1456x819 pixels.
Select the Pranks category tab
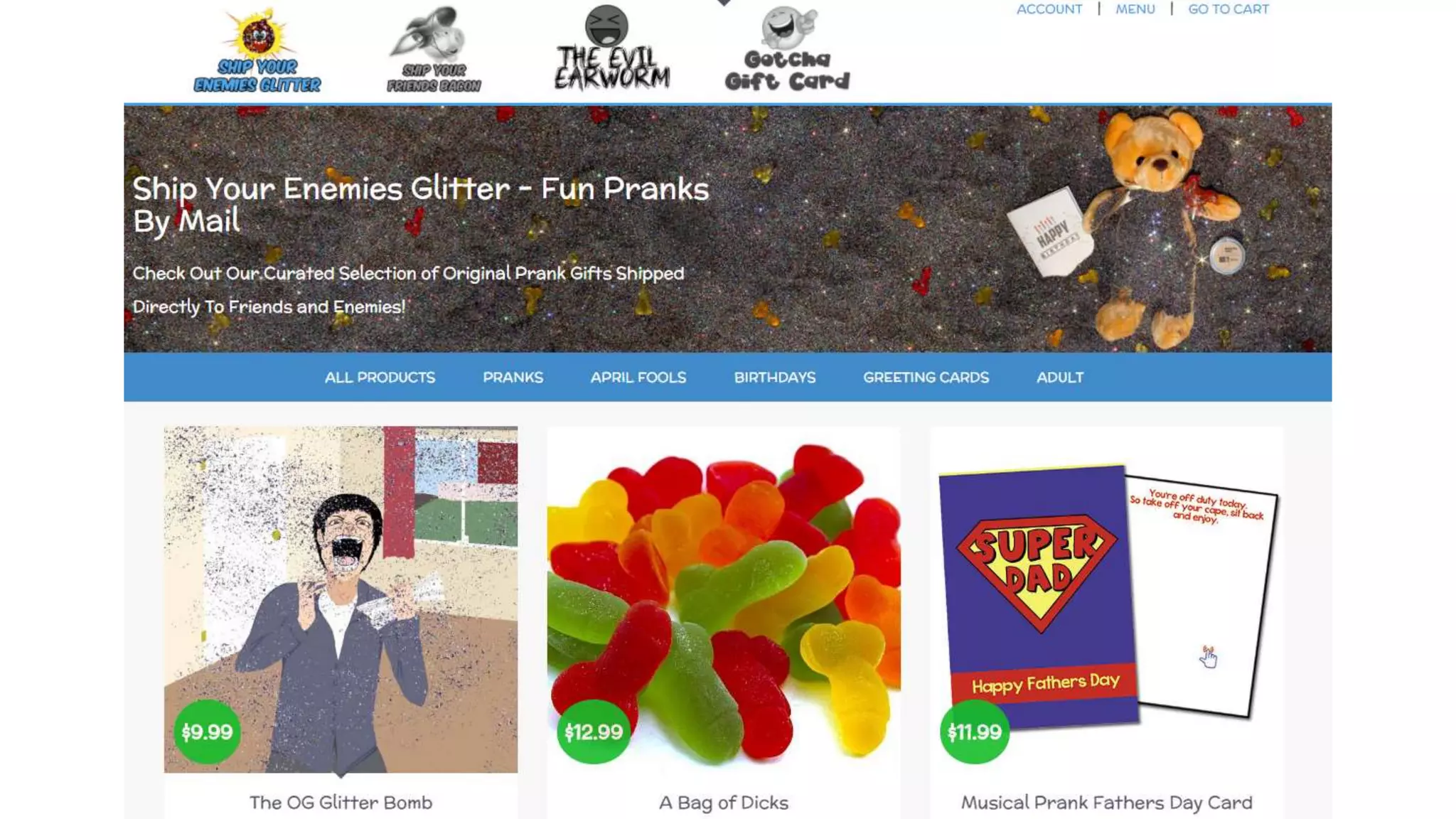[x=513, y=378]
